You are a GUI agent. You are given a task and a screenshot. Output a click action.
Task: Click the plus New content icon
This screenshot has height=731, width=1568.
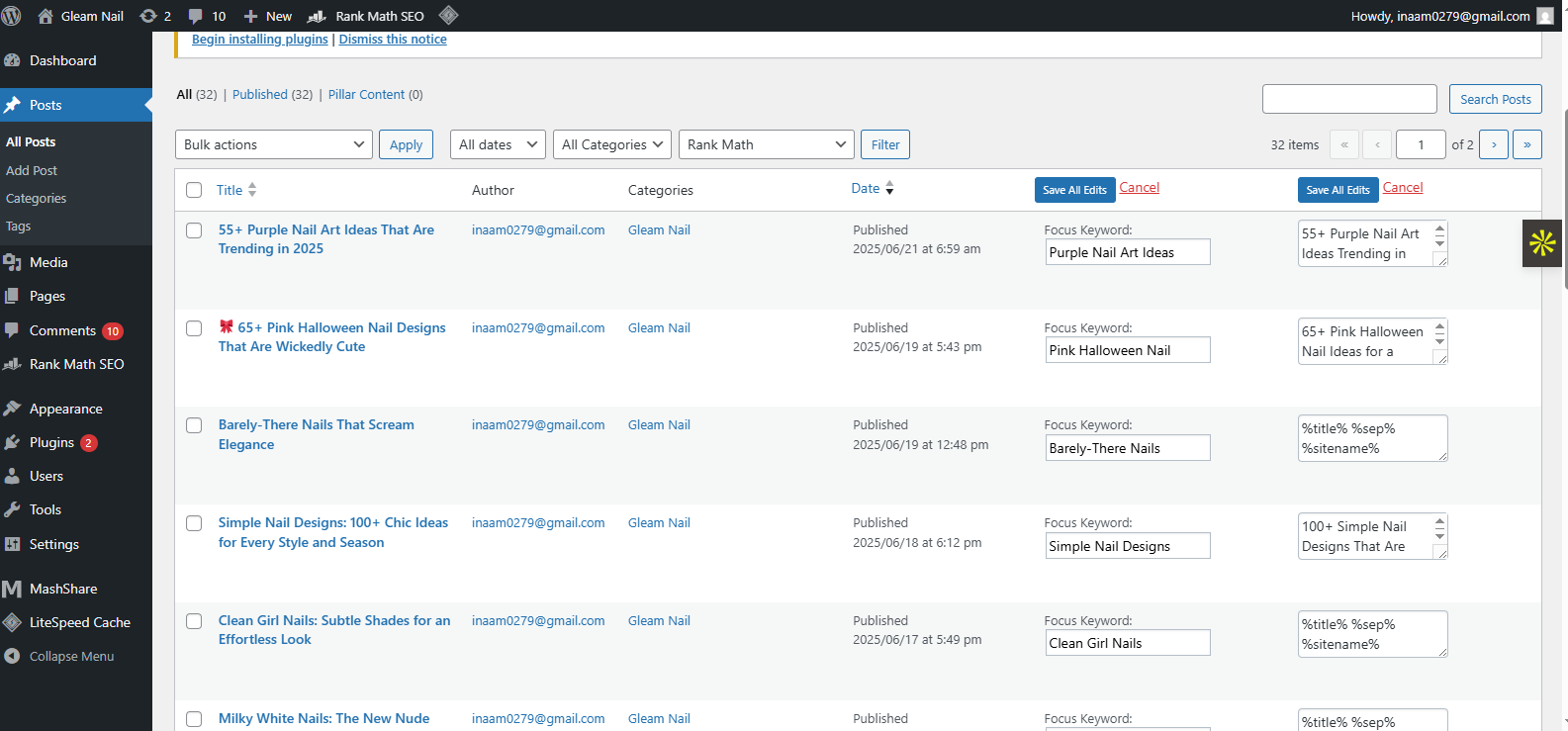250,16
